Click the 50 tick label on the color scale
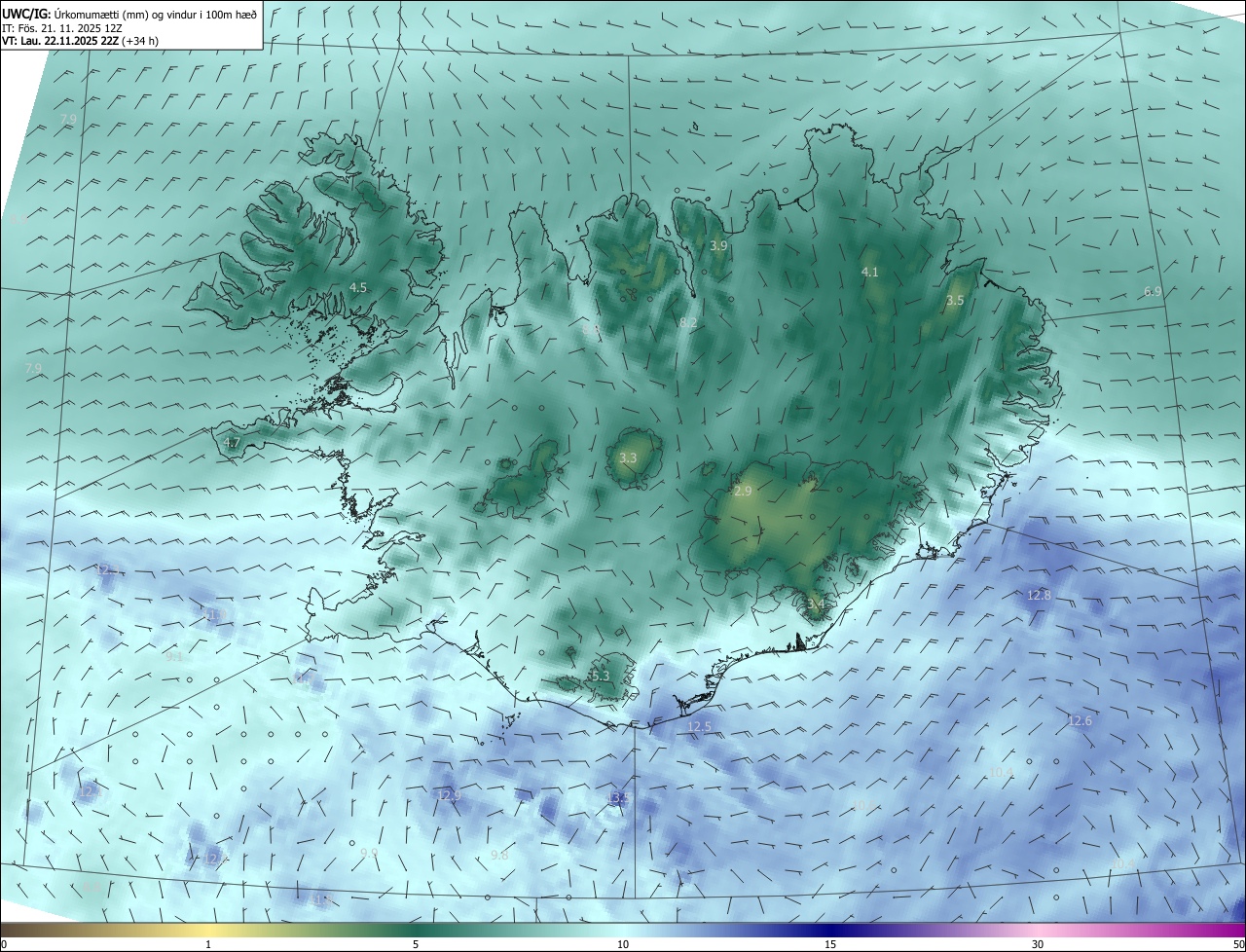The image size is (1246, 952). [x=1238, y=944]
